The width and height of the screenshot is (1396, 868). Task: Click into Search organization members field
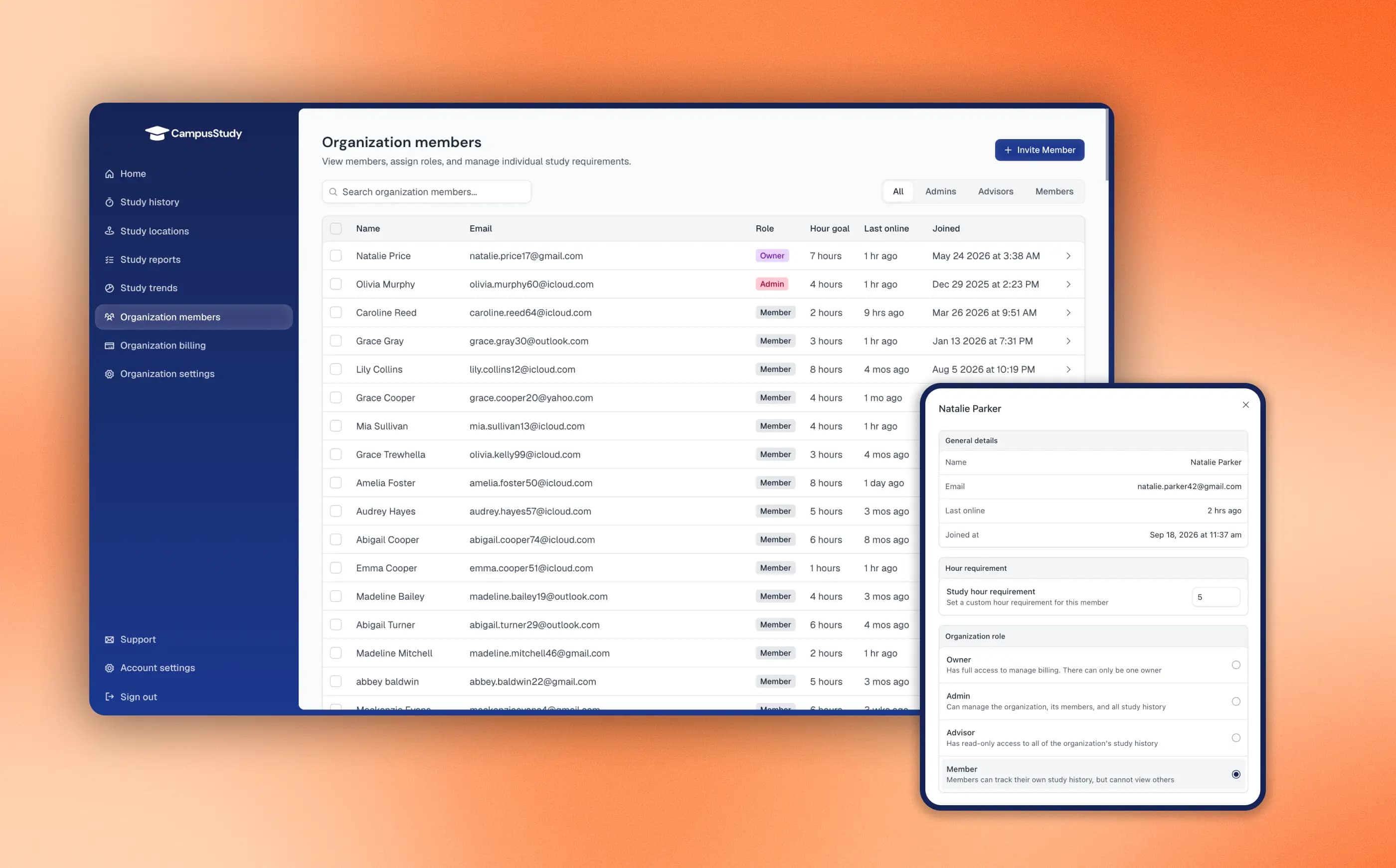426,192
